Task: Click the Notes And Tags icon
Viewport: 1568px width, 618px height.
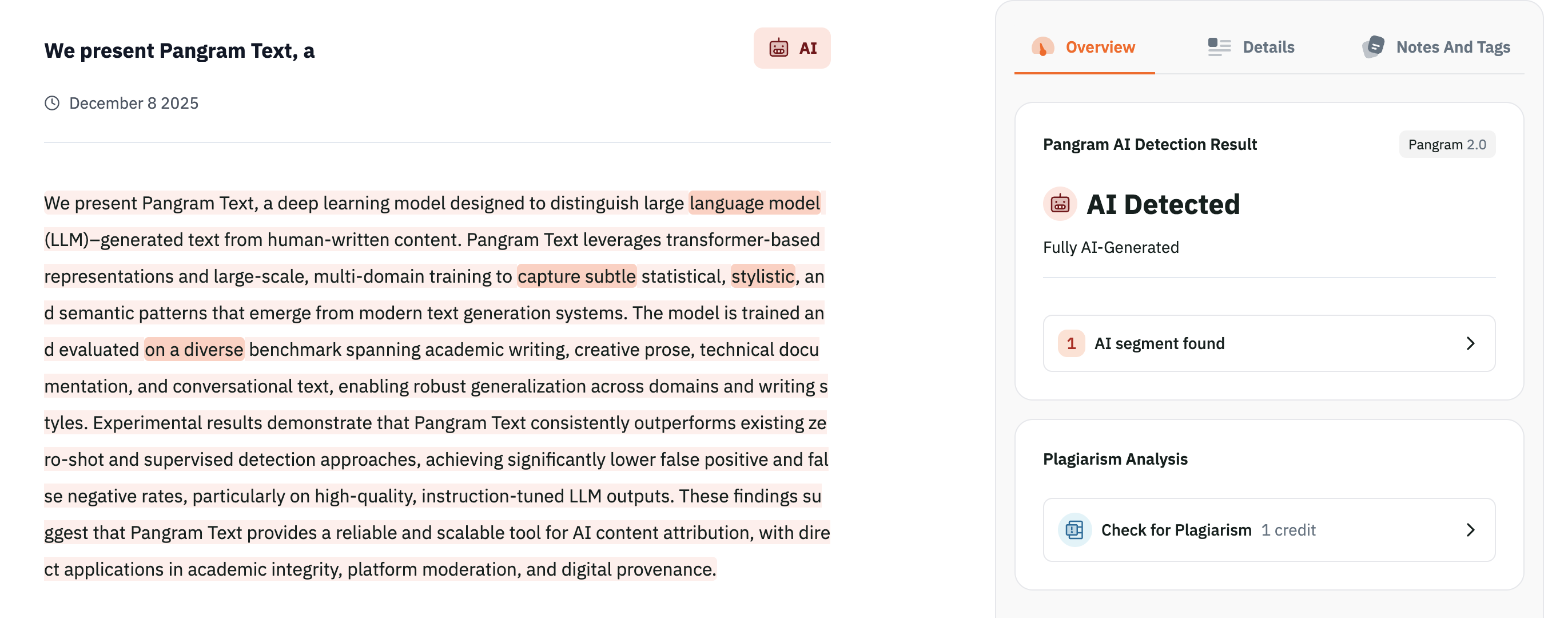Action: (1372, 47)
